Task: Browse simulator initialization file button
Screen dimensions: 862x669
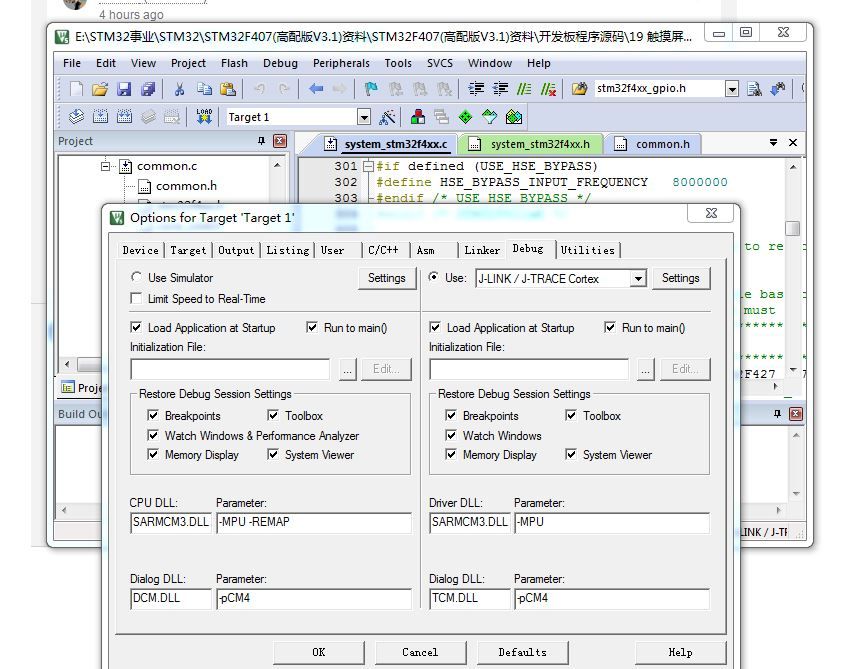Action: (347, 369)
